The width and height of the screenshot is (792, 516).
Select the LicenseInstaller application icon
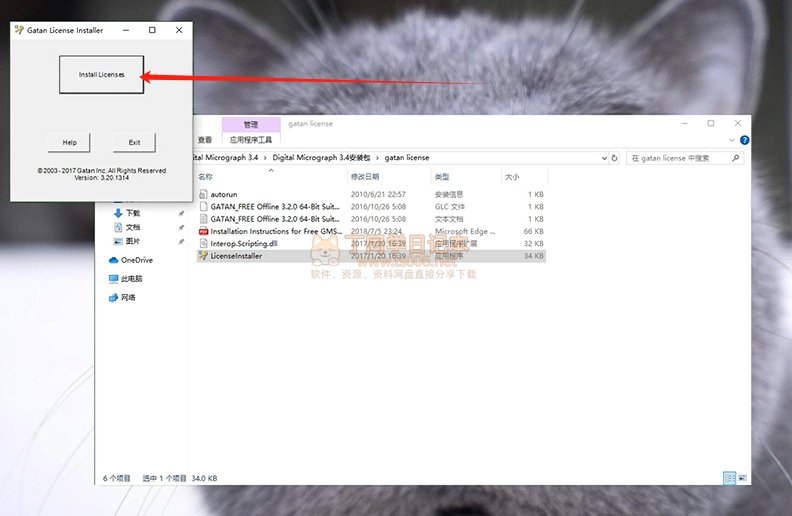click(x=203, y=256)
